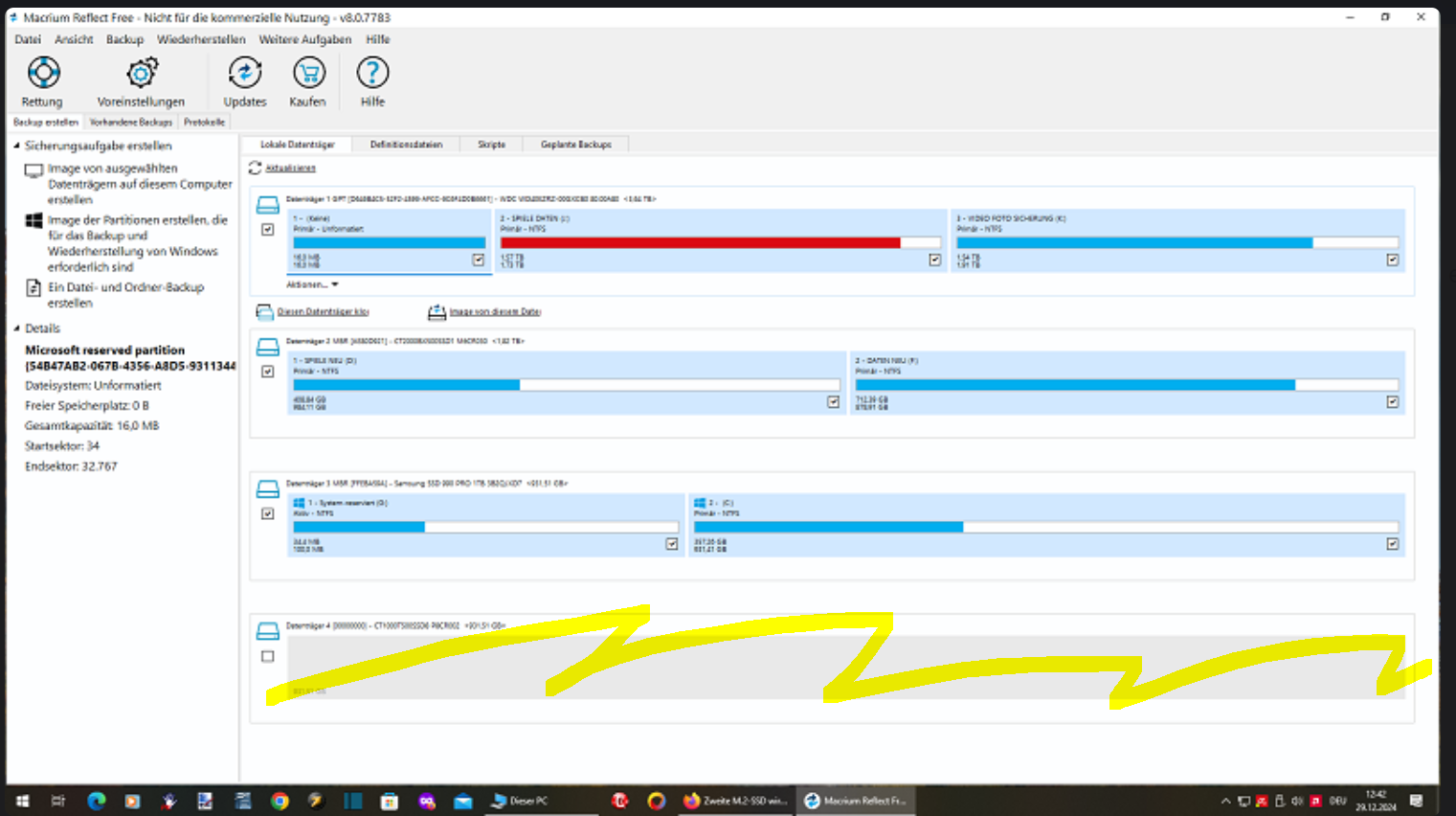Select the Datenträger 4 disk icon
Viewport: 1456px width, 816px height.
click(x=268, y=630)
